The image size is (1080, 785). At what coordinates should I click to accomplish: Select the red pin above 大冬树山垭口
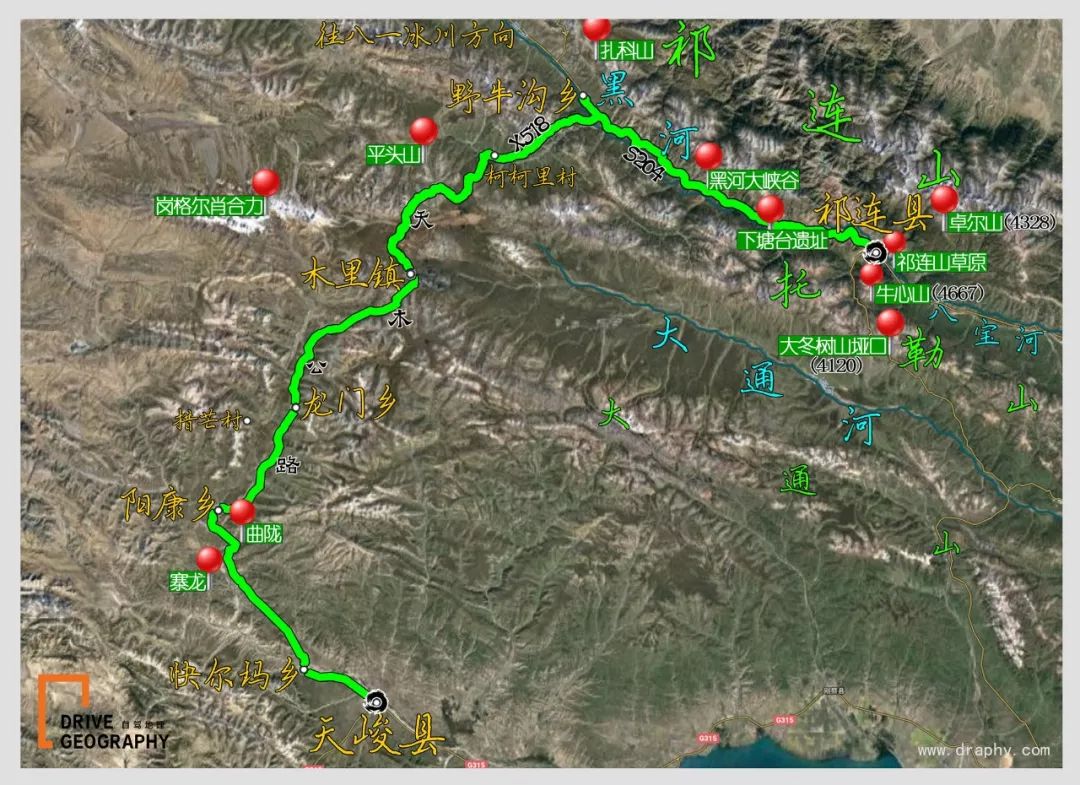[891, 322]
